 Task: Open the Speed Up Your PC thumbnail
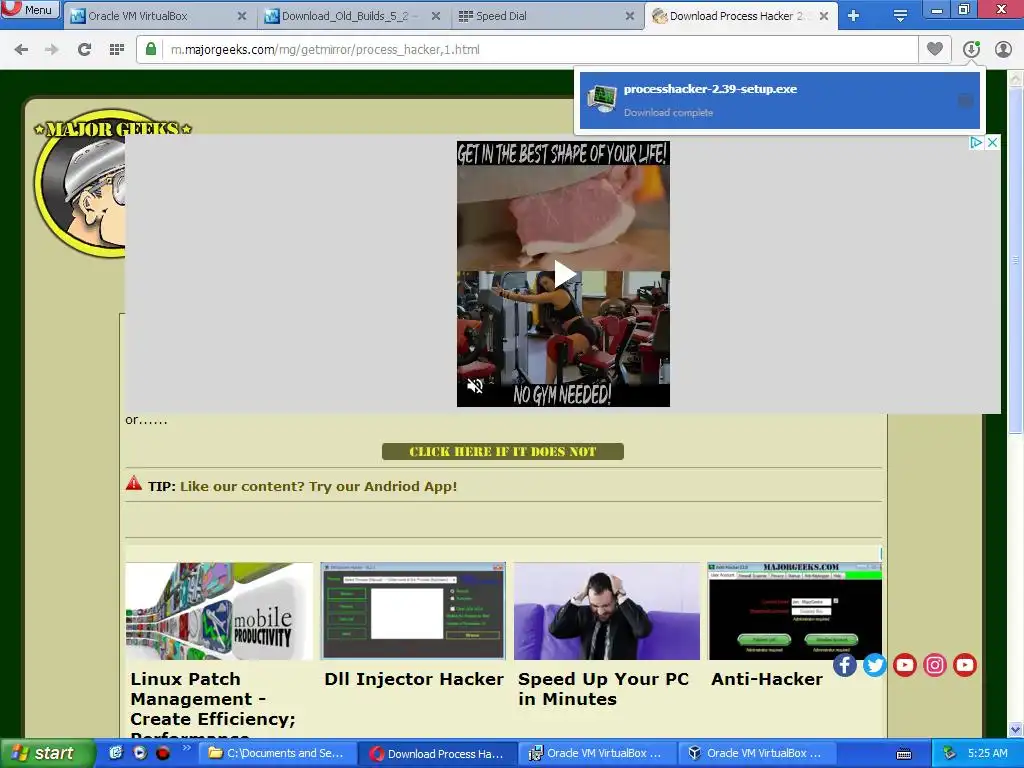pos(607,611)
